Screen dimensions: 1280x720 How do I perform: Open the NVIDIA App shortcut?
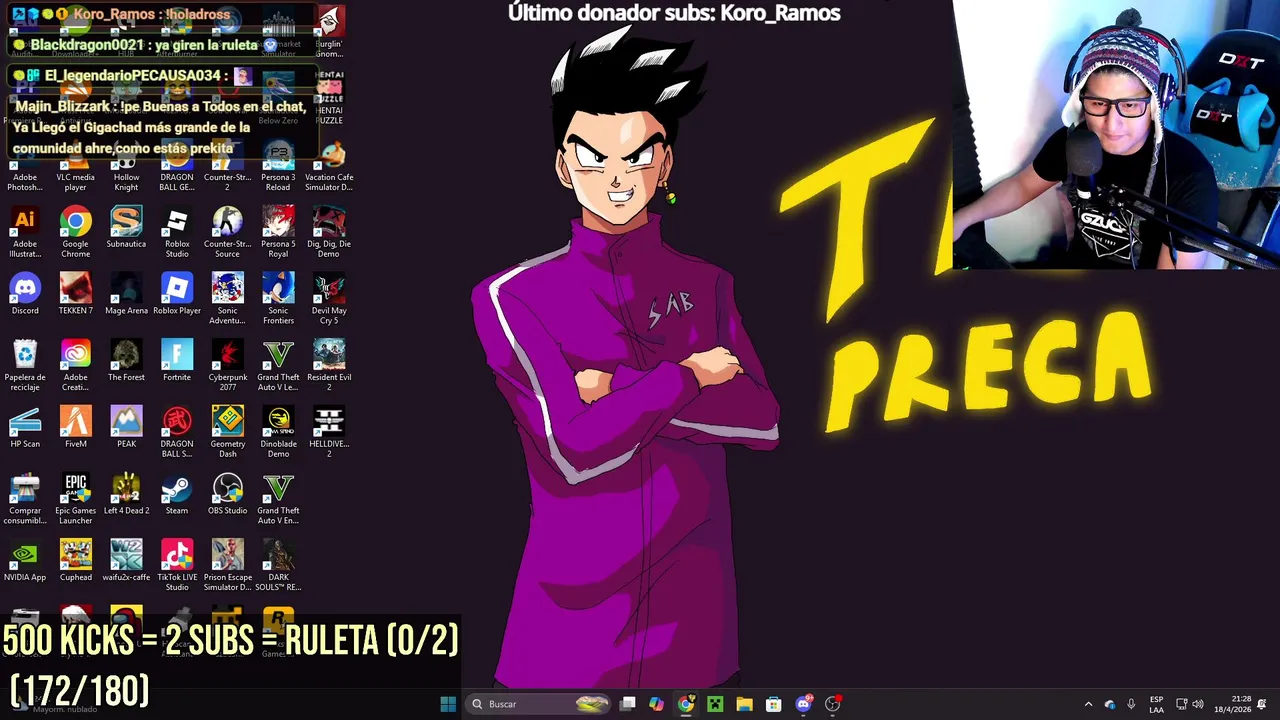[25, 561]
